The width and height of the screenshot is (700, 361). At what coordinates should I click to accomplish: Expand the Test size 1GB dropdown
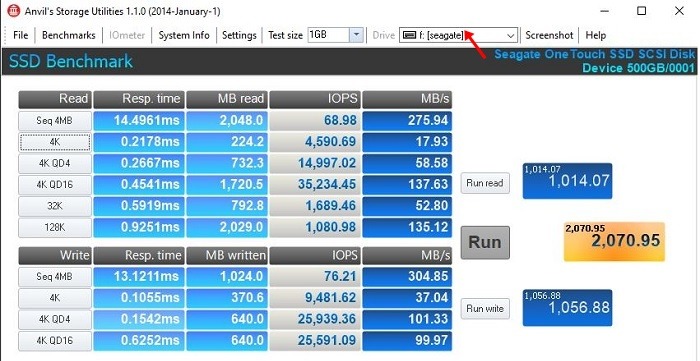(x=356, y=35)
